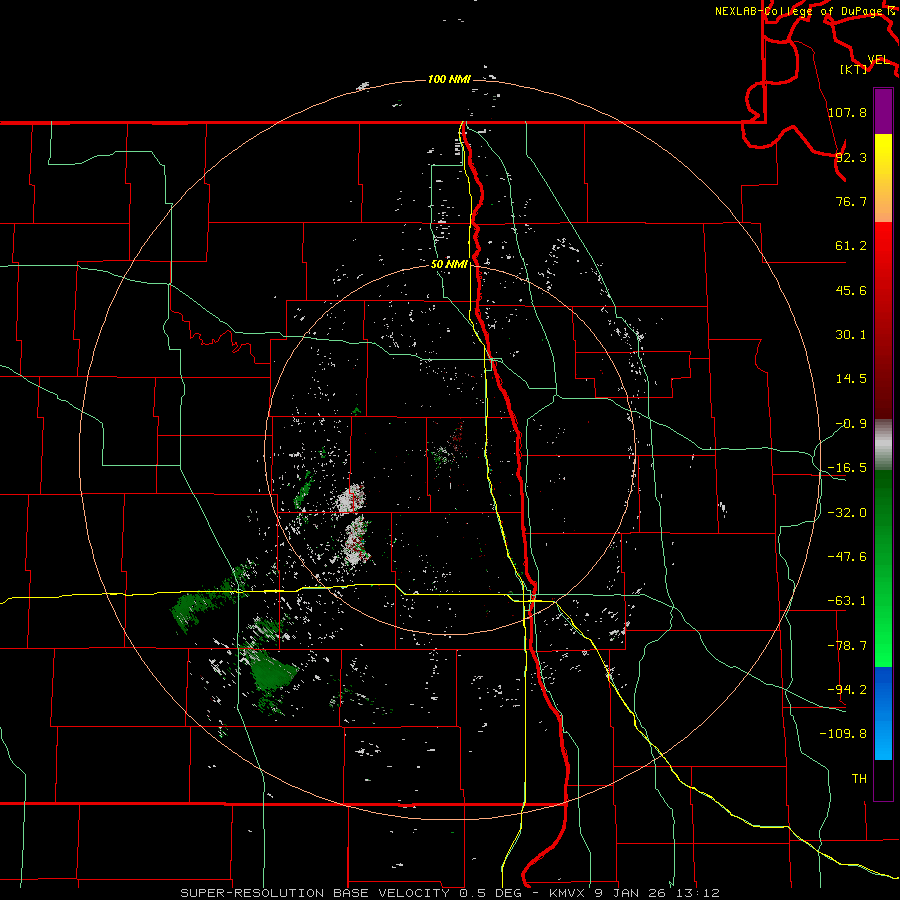900x900 pixels.
Task: Select the VEL scale title
Action: click(x=878, y=60)
